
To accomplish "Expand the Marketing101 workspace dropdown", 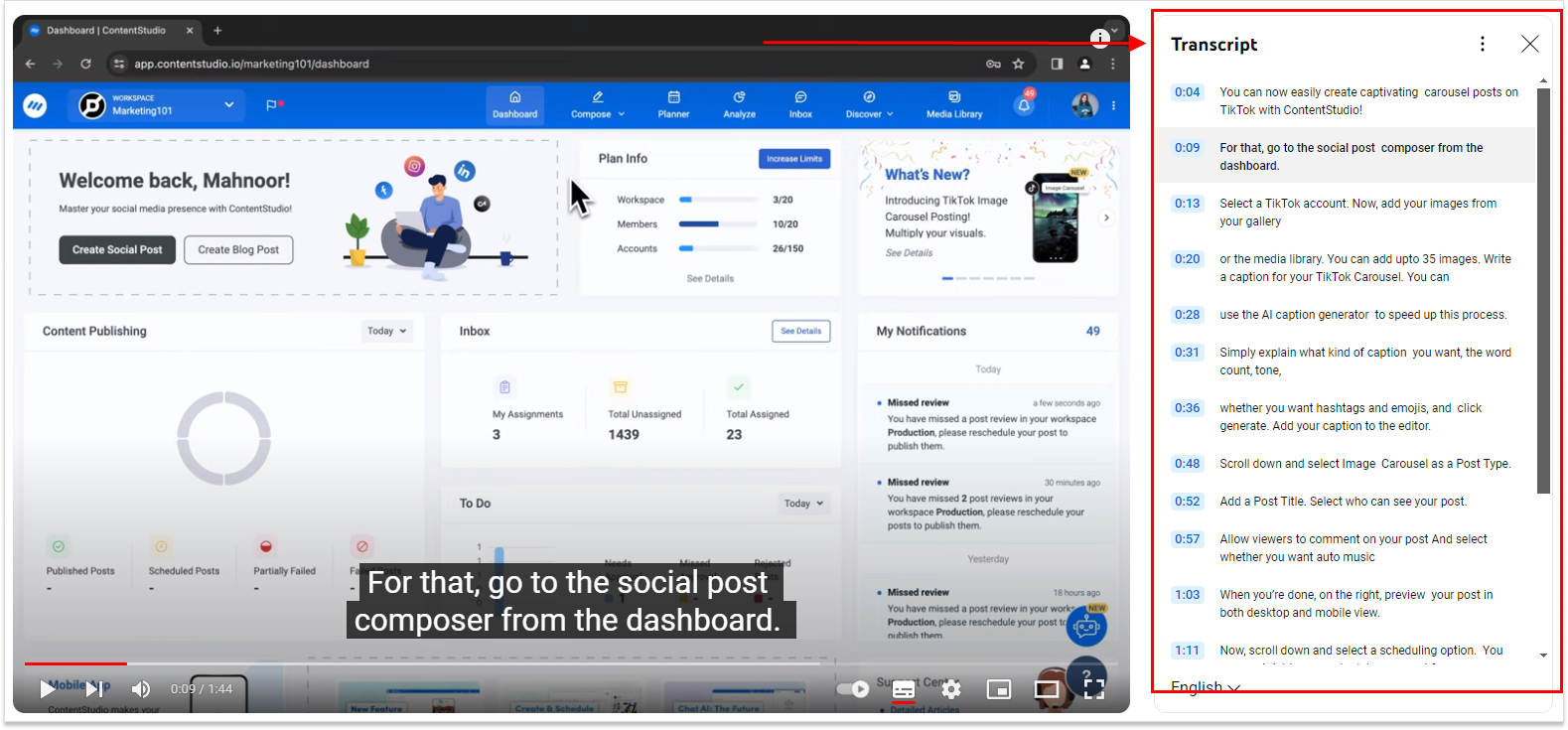I will tap(229, 104).
